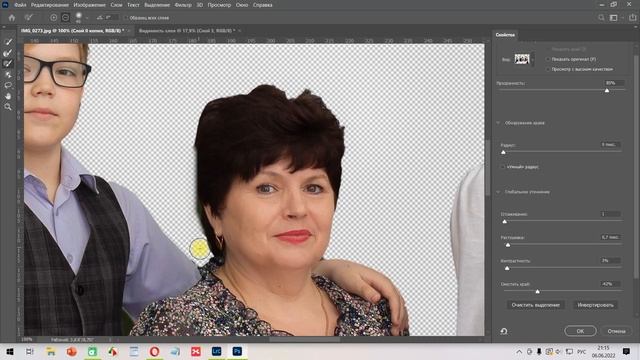Click the brush angle icon
Screen dimensions: 640x360
coord(100,18)
